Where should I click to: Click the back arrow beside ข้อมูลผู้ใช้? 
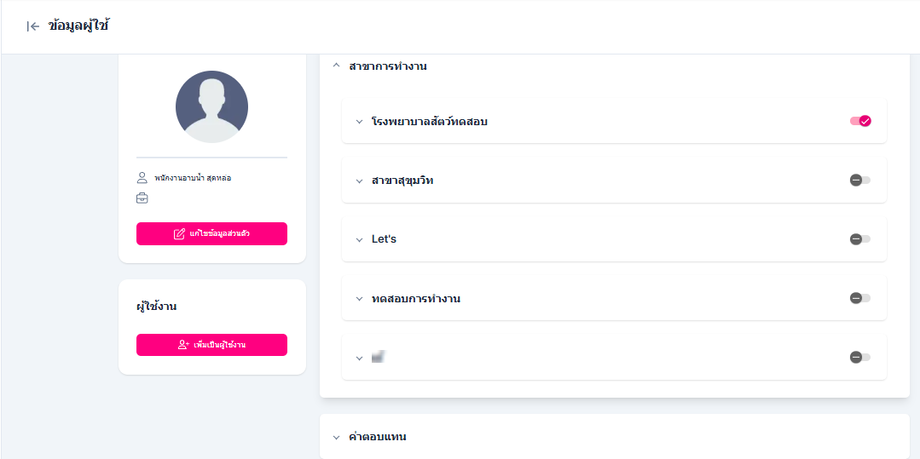point(33,27)
